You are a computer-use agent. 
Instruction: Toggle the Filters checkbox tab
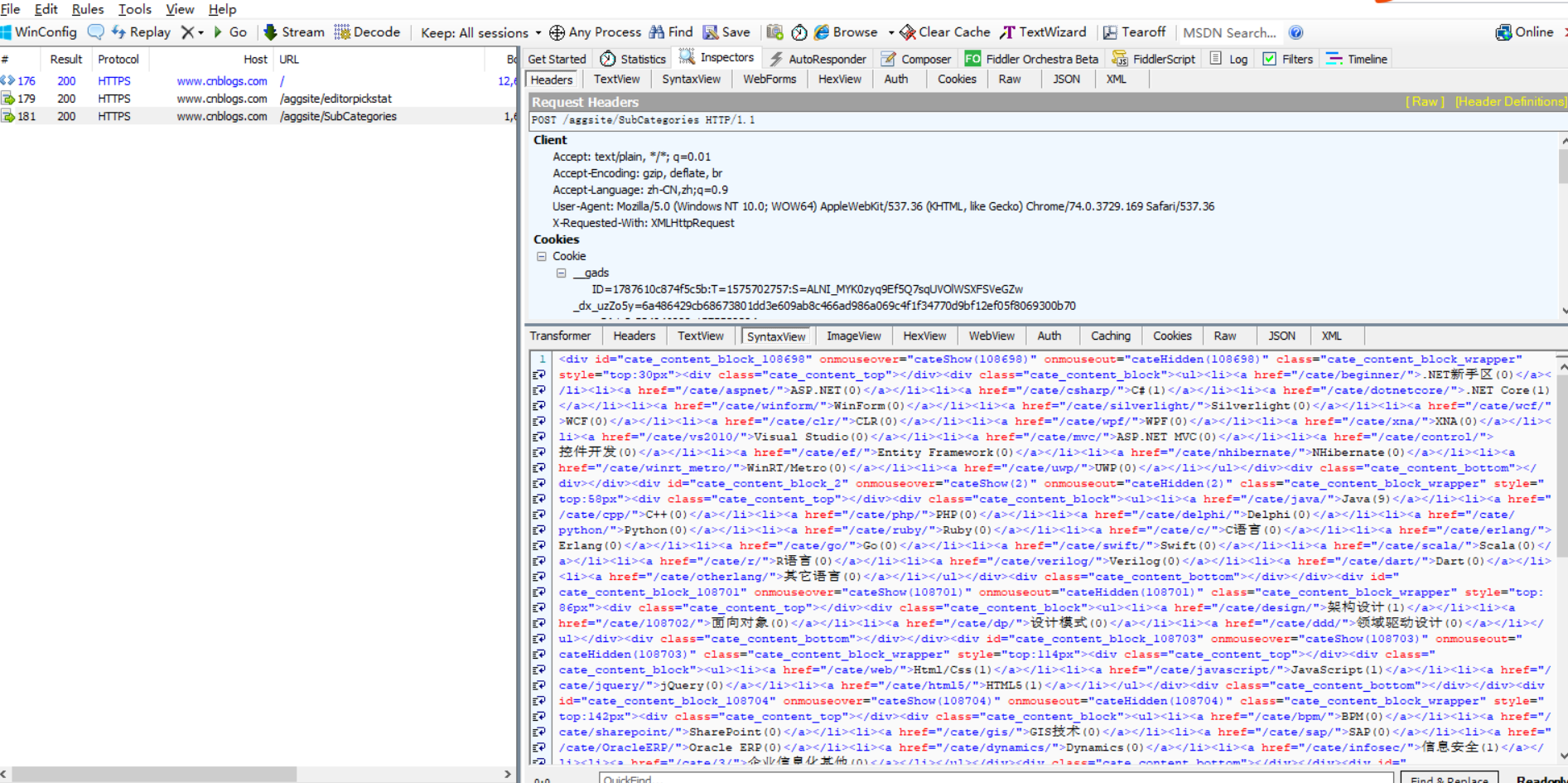click(x=1288, y=59)
